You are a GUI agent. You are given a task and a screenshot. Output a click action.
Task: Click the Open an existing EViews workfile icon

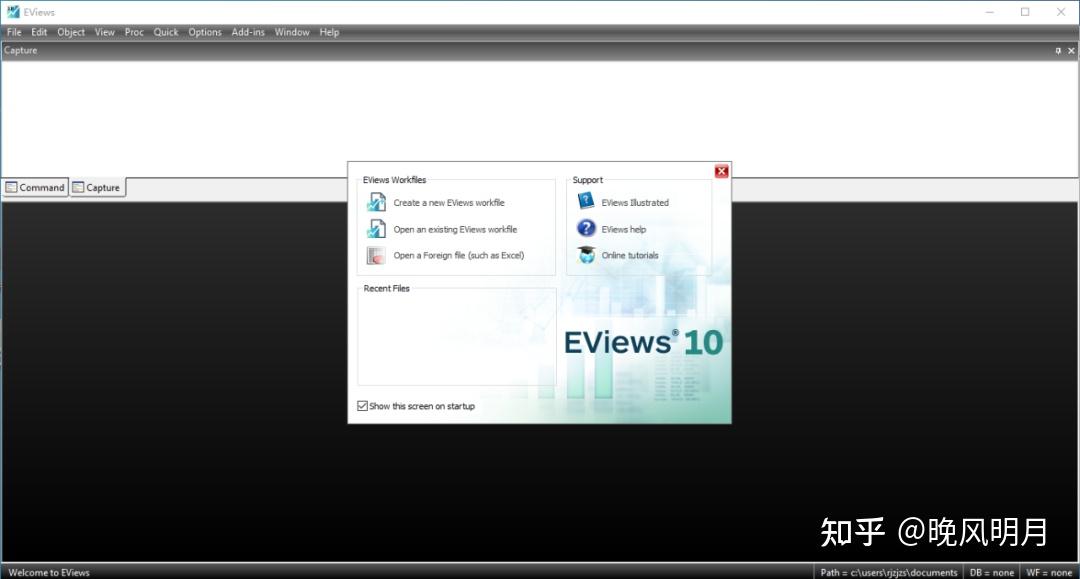375,228
